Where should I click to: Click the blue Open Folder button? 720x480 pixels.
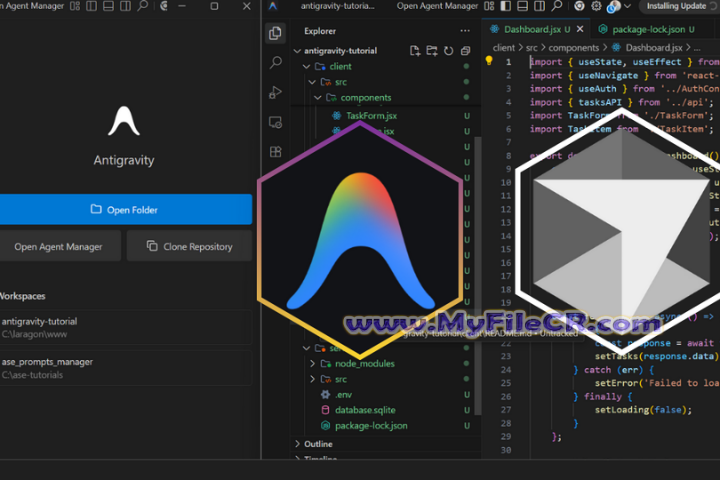(125, 209)
